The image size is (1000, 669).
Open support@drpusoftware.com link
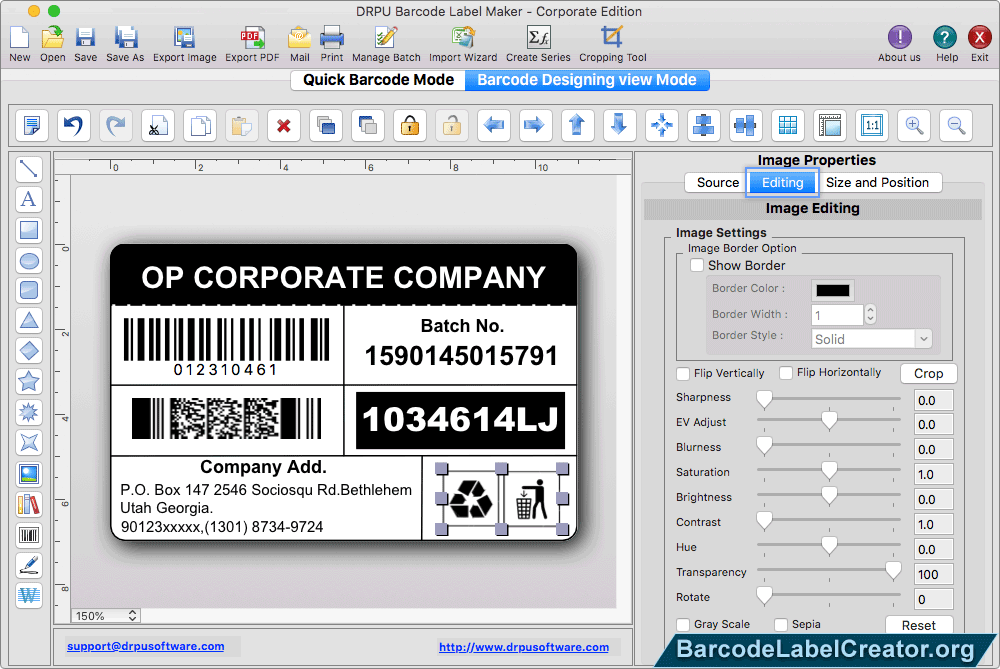[x=145, y=646]
